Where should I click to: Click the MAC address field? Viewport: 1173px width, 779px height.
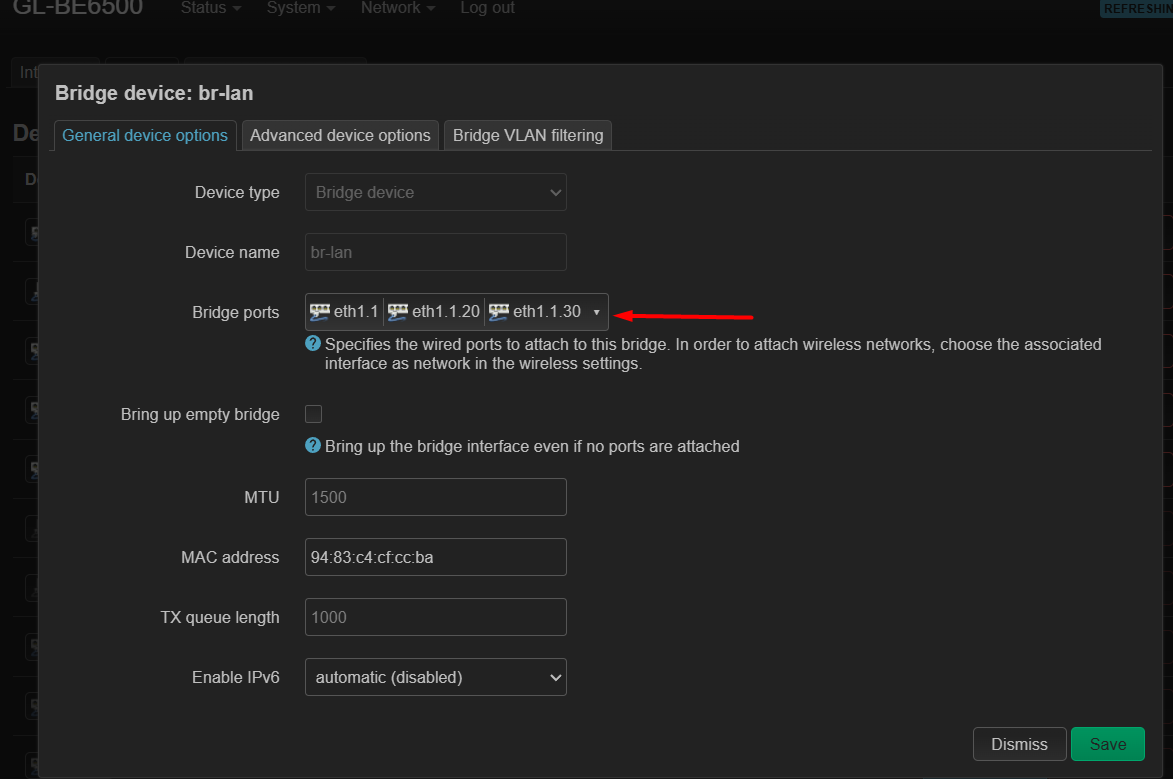click(x=435, y=557)
